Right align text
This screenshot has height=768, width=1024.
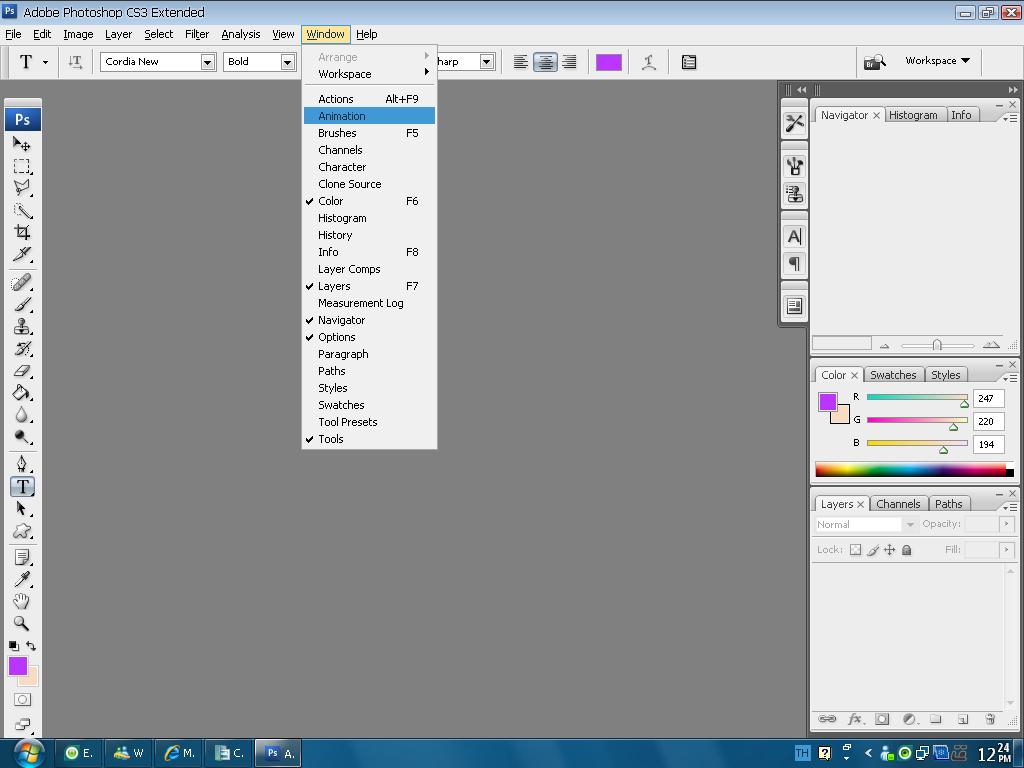point(569,62)
